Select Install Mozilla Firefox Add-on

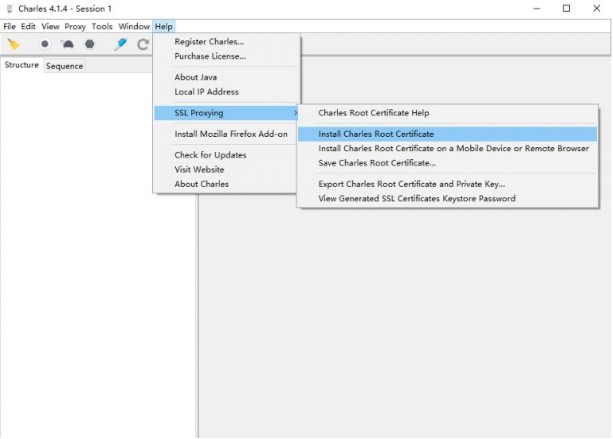point(226,134)
